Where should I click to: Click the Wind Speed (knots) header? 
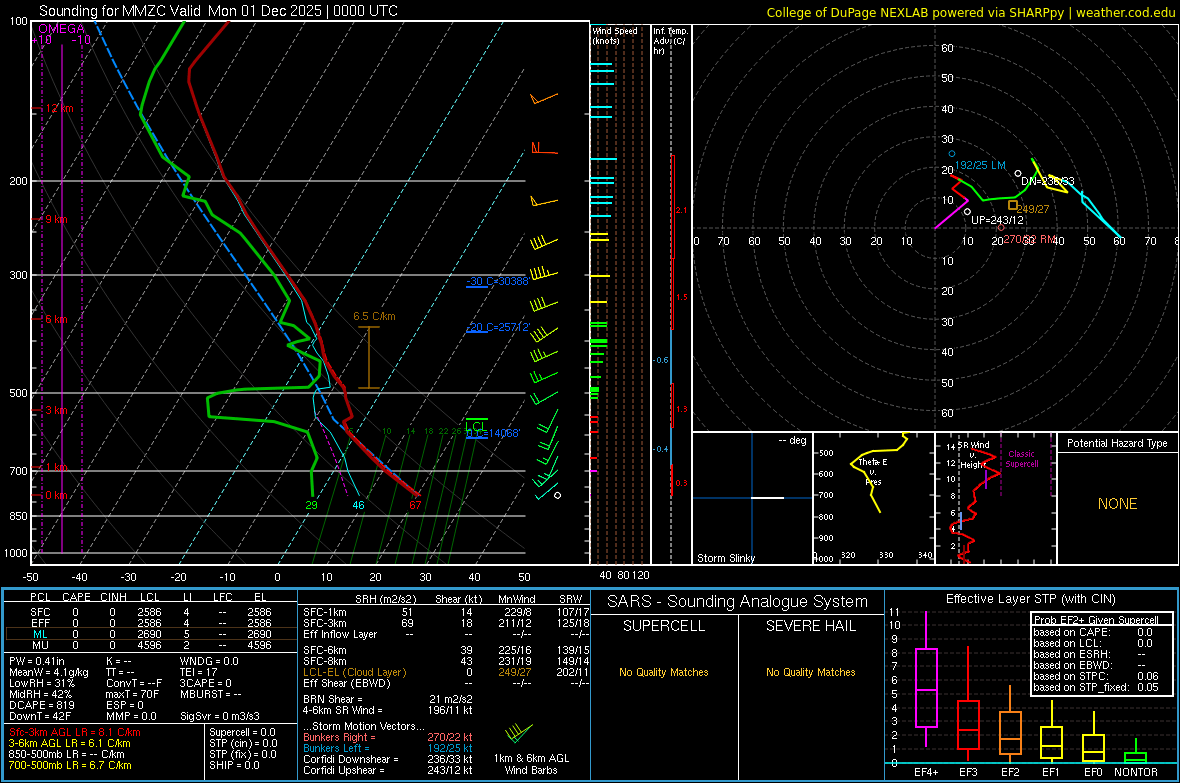coord(615,35)
